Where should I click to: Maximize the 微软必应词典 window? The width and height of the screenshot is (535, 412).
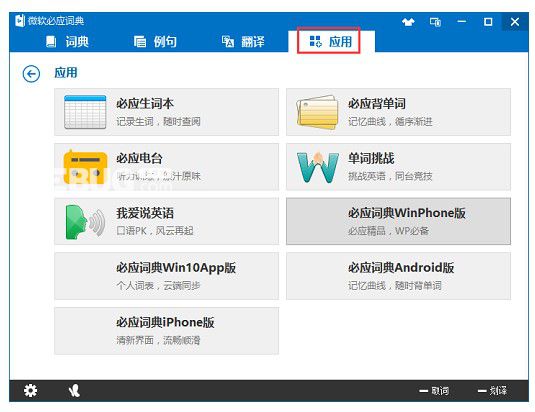click(x=488, y=22)
